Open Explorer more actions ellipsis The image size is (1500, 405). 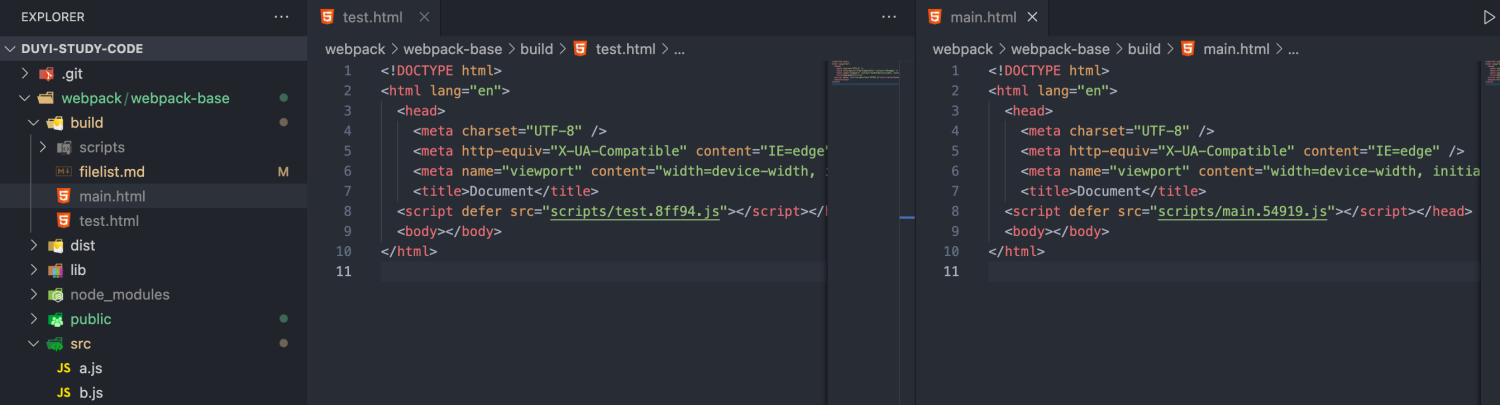tap(281, 17)
